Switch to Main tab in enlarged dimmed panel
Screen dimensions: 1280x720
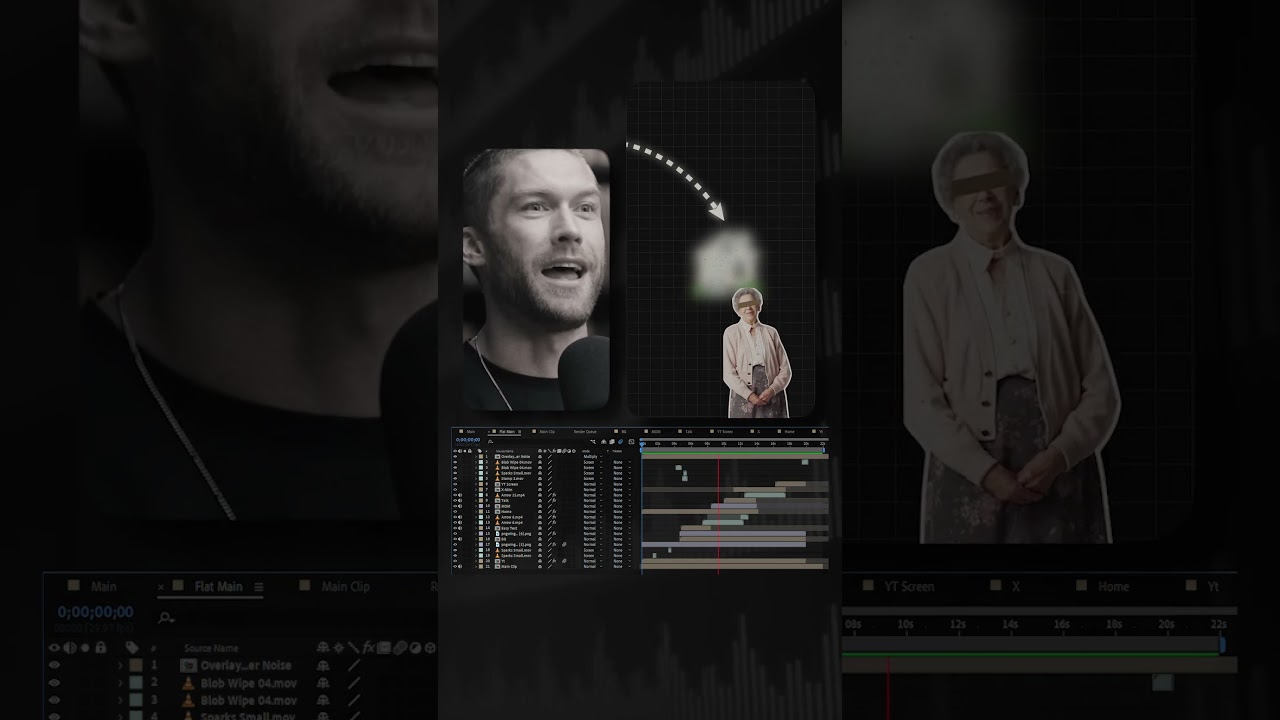click(103, 587)
